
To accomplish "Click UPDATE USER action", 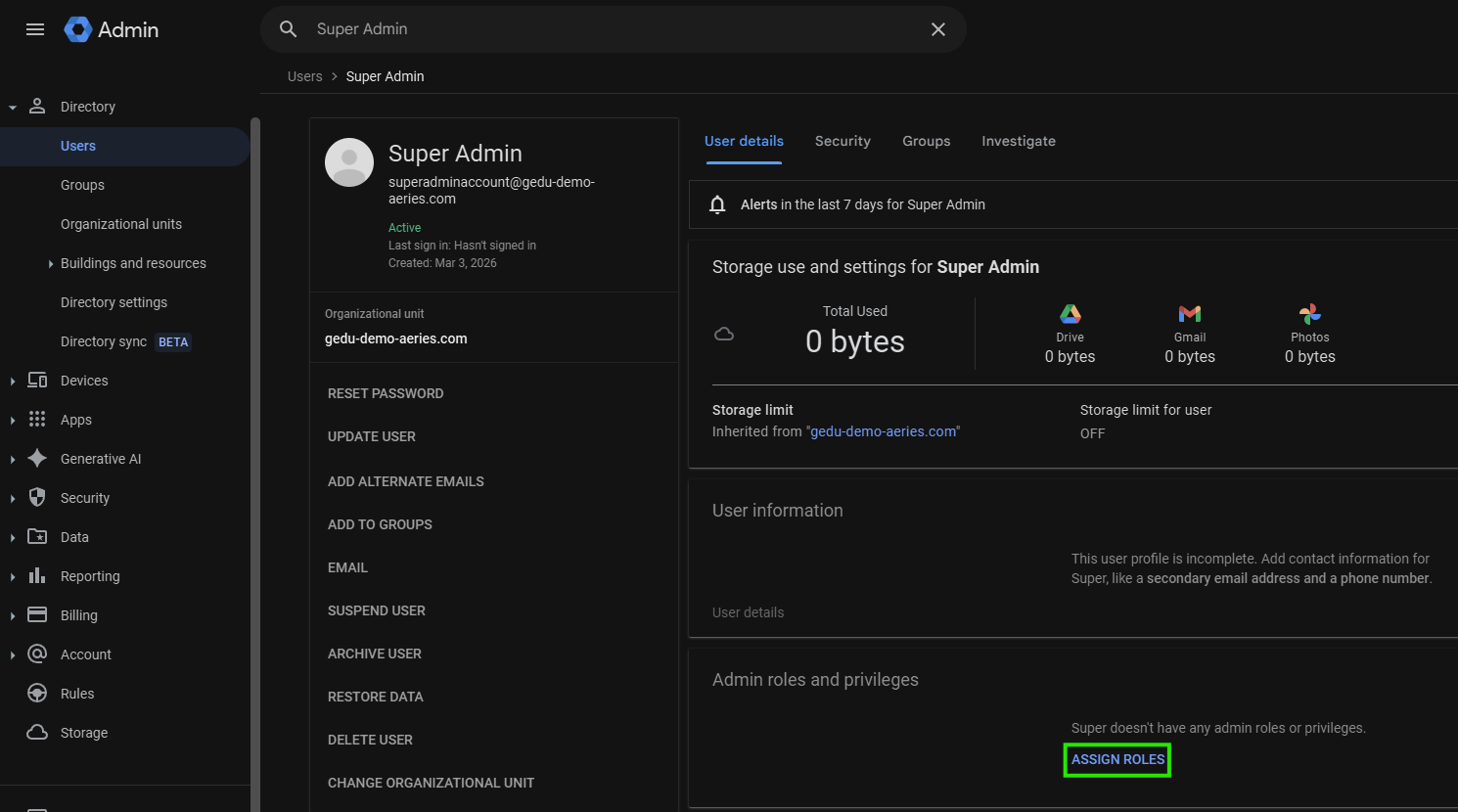I will [372, 436].
